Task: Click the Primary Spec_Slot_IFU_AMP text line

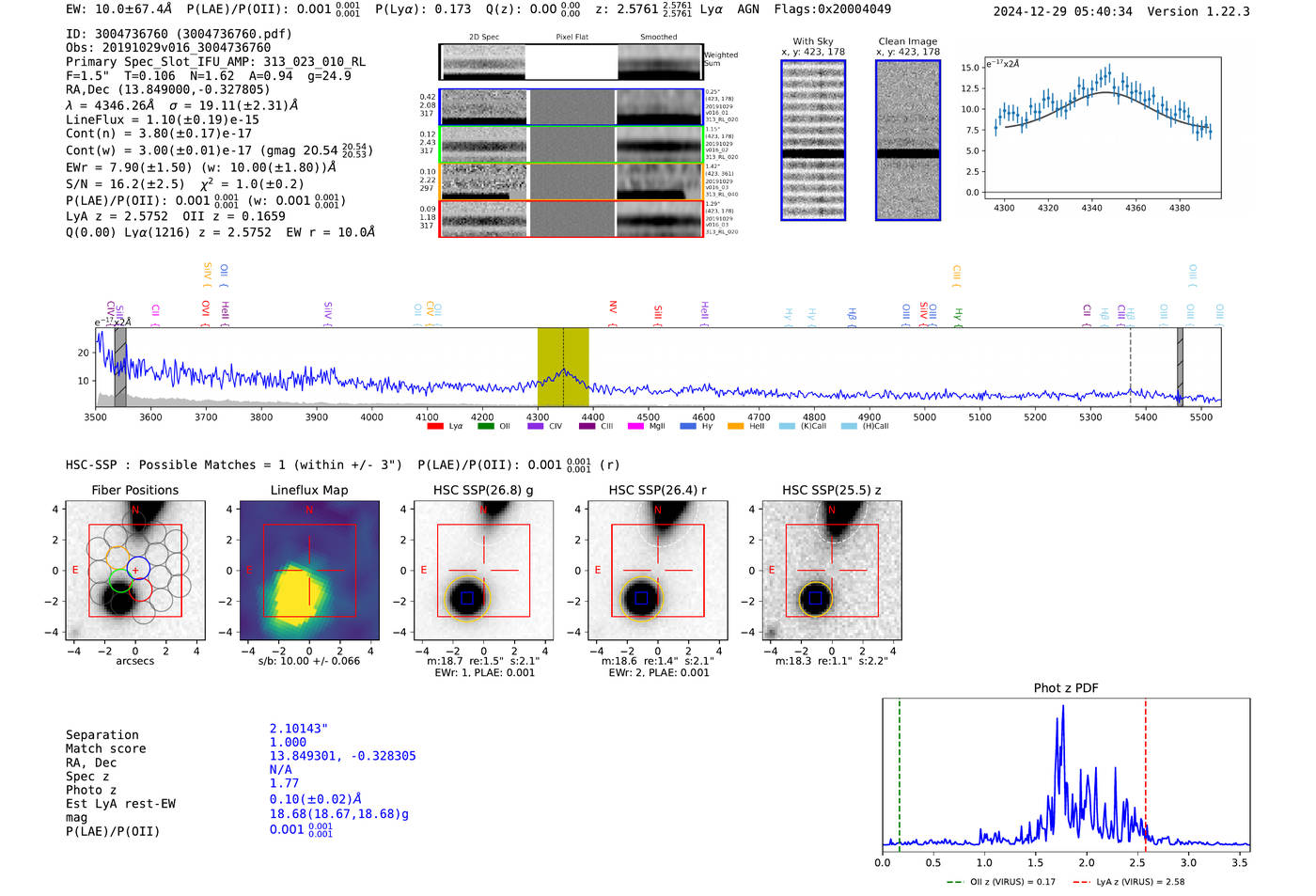Action: (215, 62)
